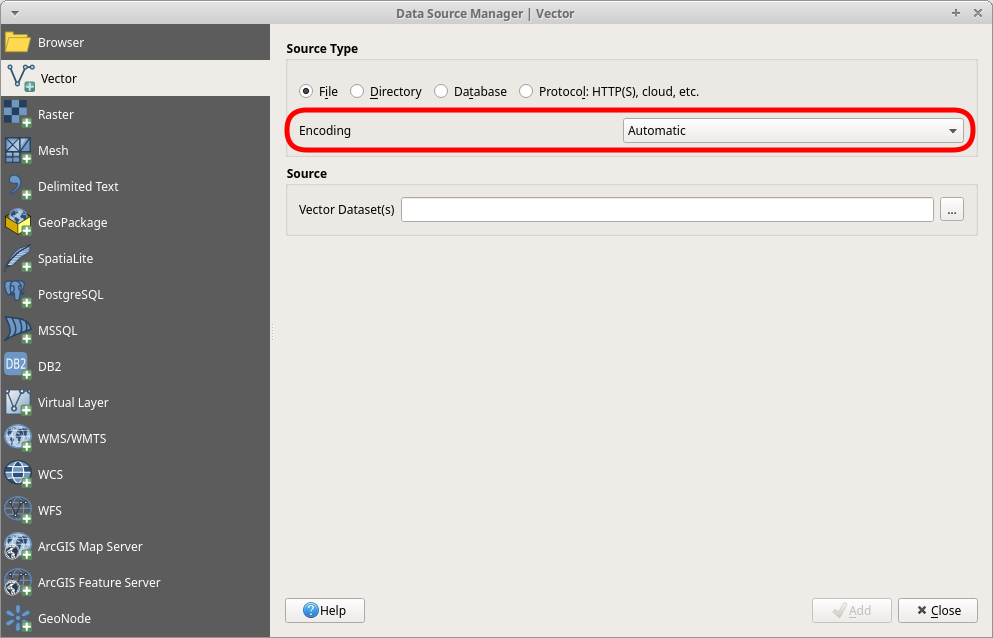Open the Encoding dropdown set to Automatic
The width and height of the screenshot is (993, 638).
[x=793, y=131]
